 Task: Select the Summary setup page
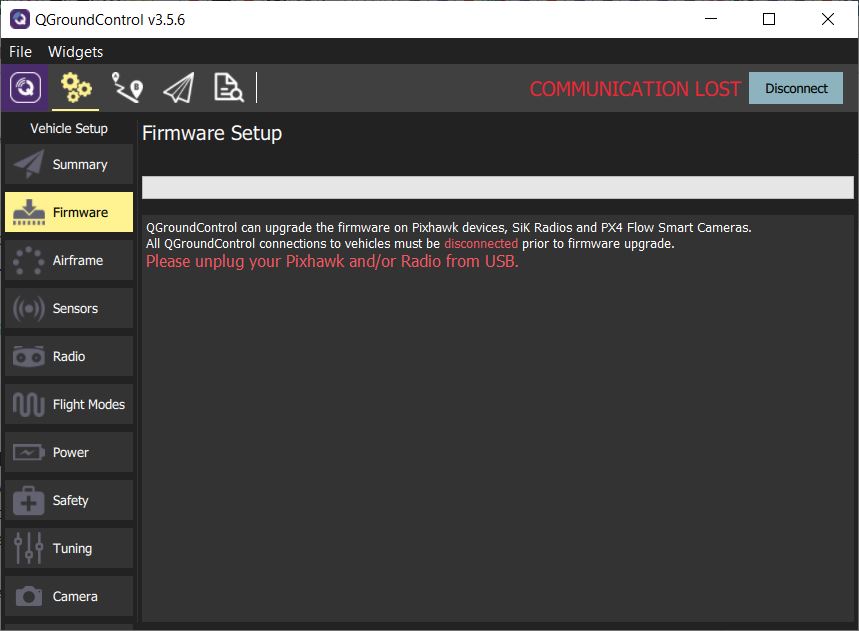(69, 164)
